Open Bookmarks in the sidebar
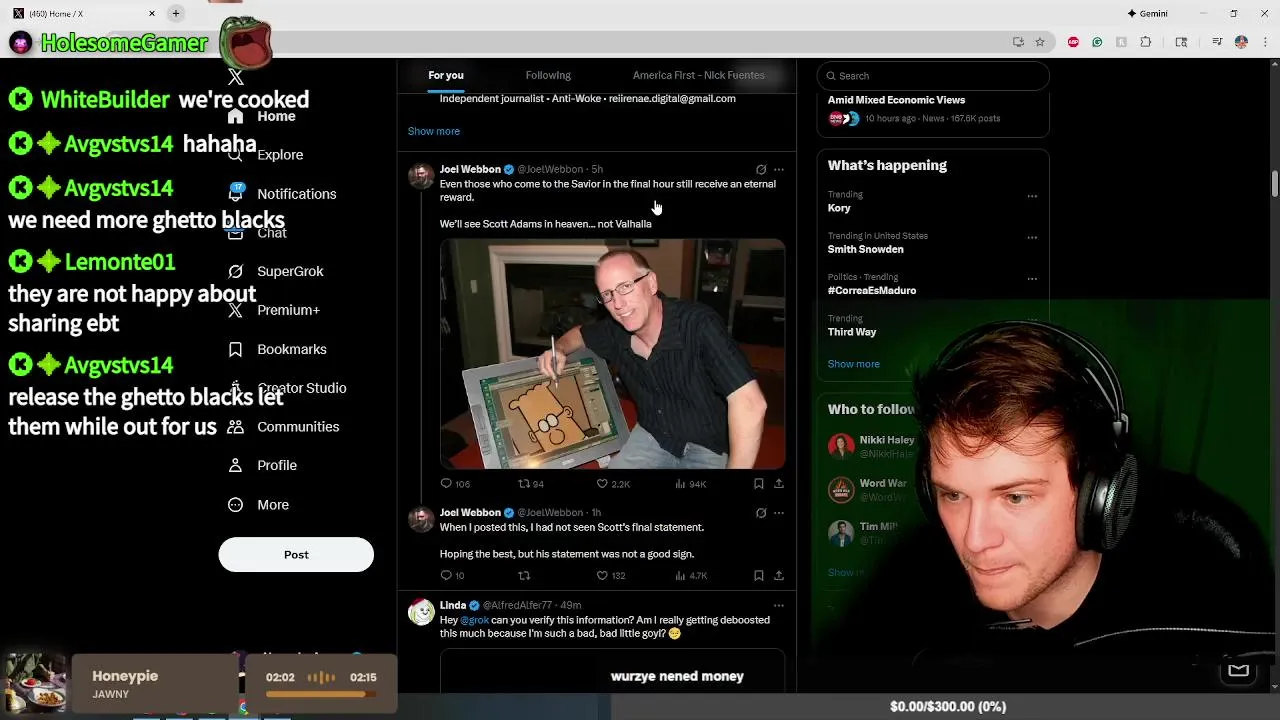 click(277, 349)
